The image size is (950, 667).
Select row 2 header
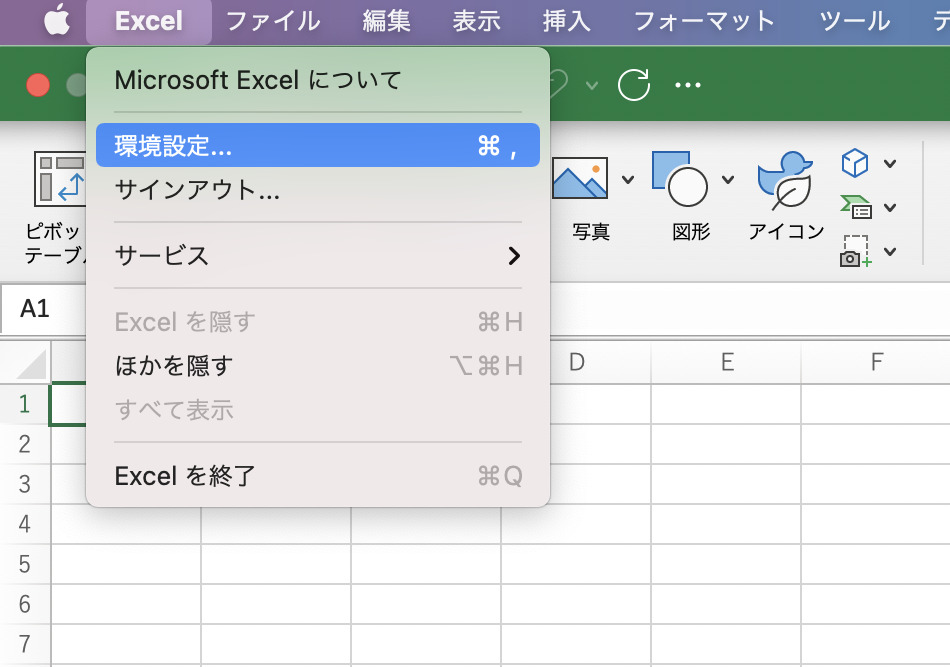click(x=25, y=444)
